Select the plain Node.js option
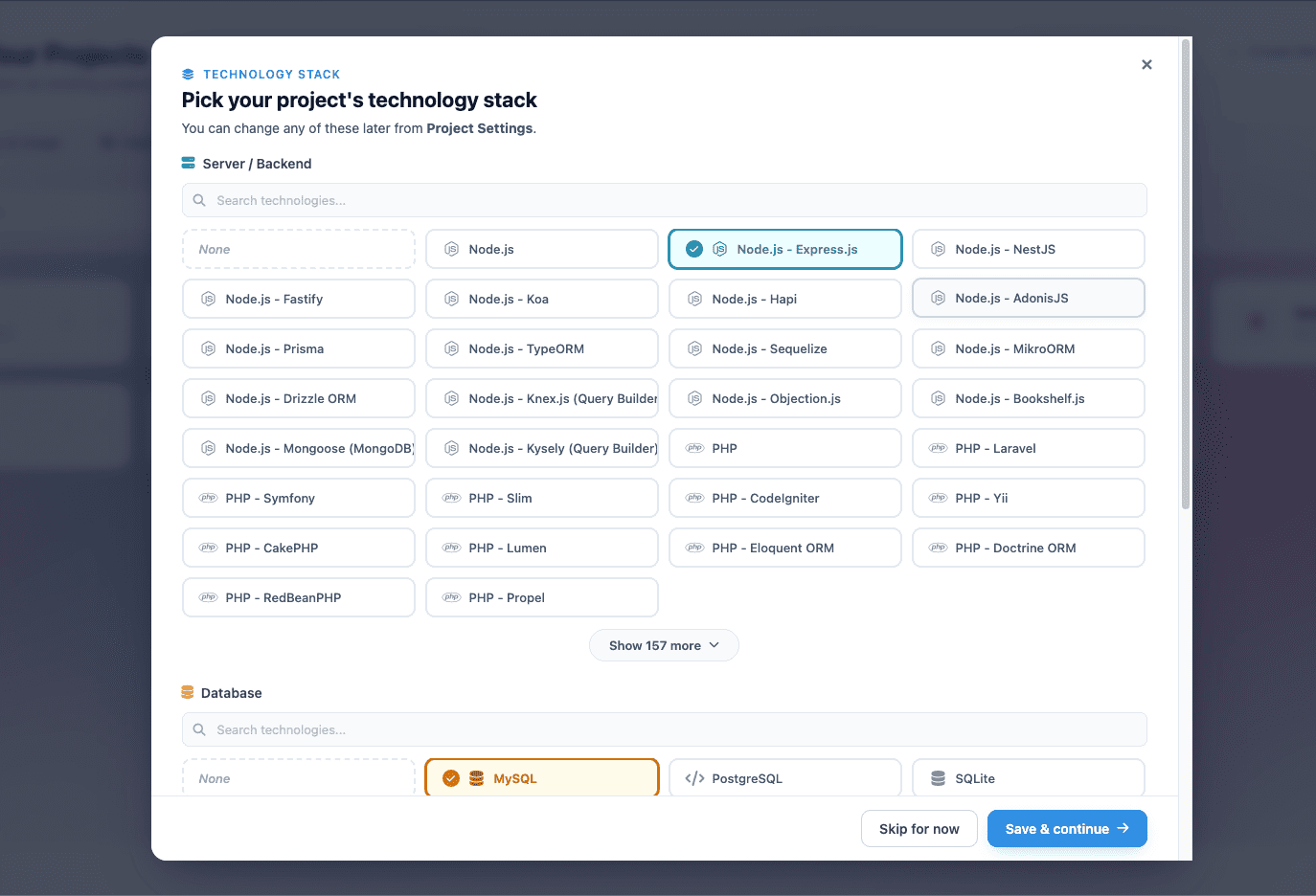 pos(542,249)
